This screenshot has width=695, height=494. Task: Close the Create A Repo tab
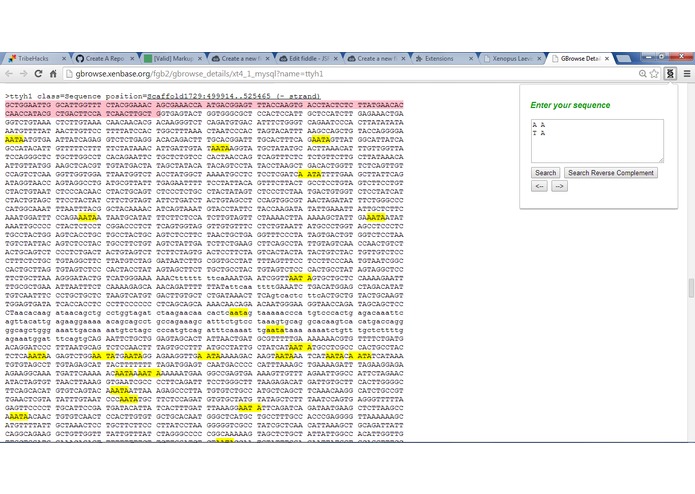pos(132,58)
